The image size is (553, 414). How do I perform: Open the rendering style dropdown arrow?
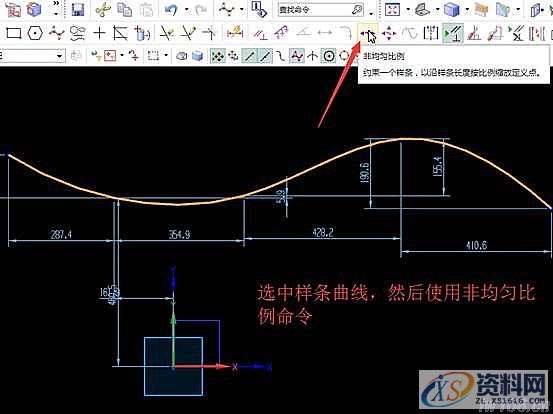[467, 10]
